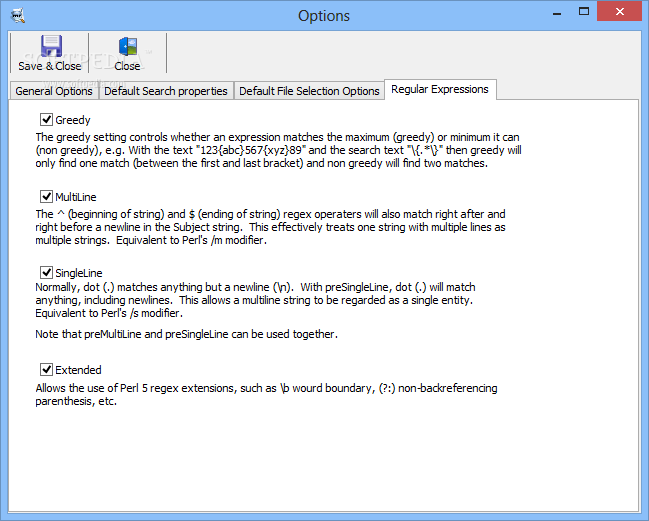Toggle the MultiLine checkbox
The width and height of the screenshot is (649, 521).
(x=46, y=196)
